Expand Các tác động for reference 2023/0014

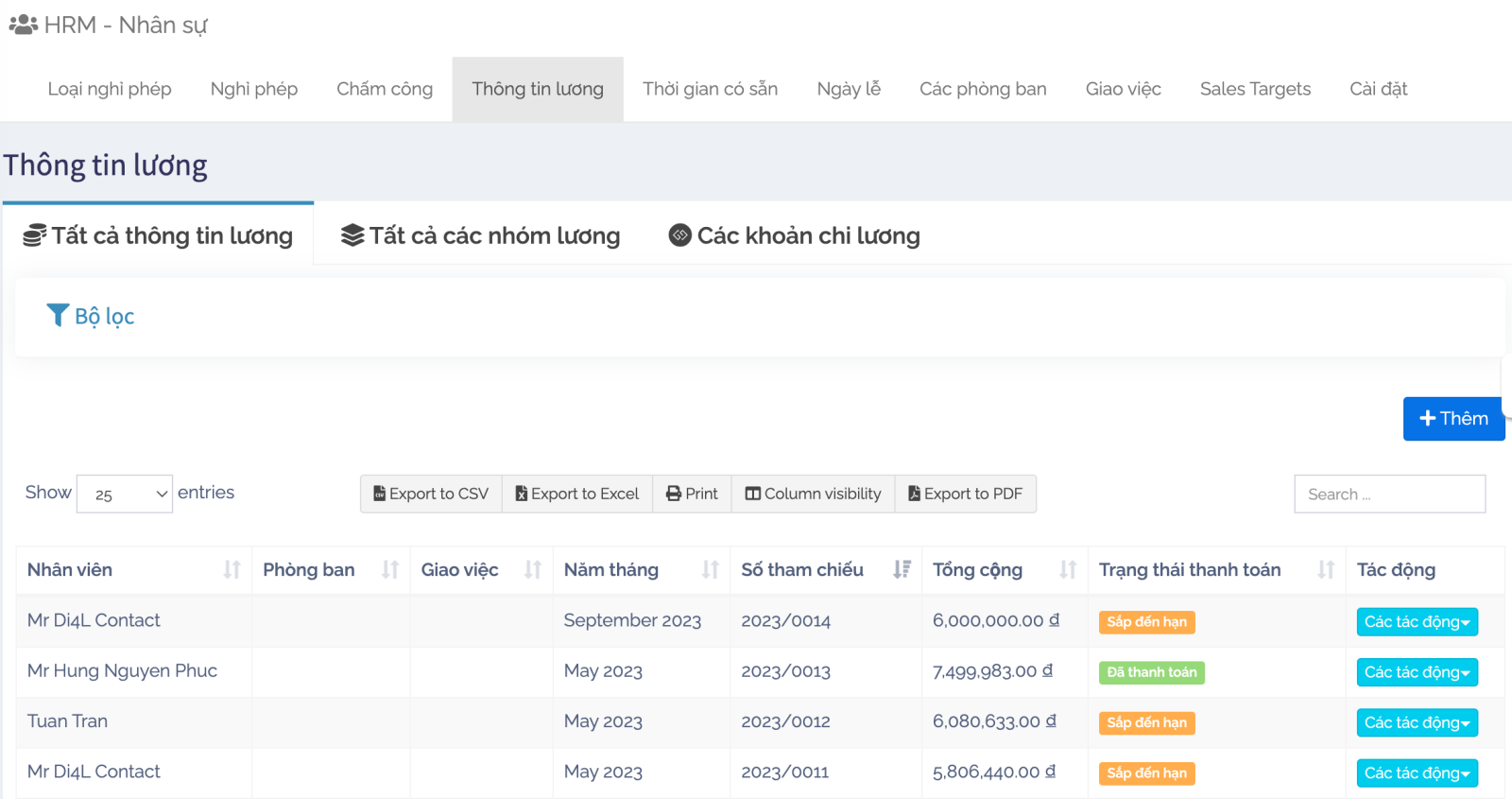tap(1417, 621)
